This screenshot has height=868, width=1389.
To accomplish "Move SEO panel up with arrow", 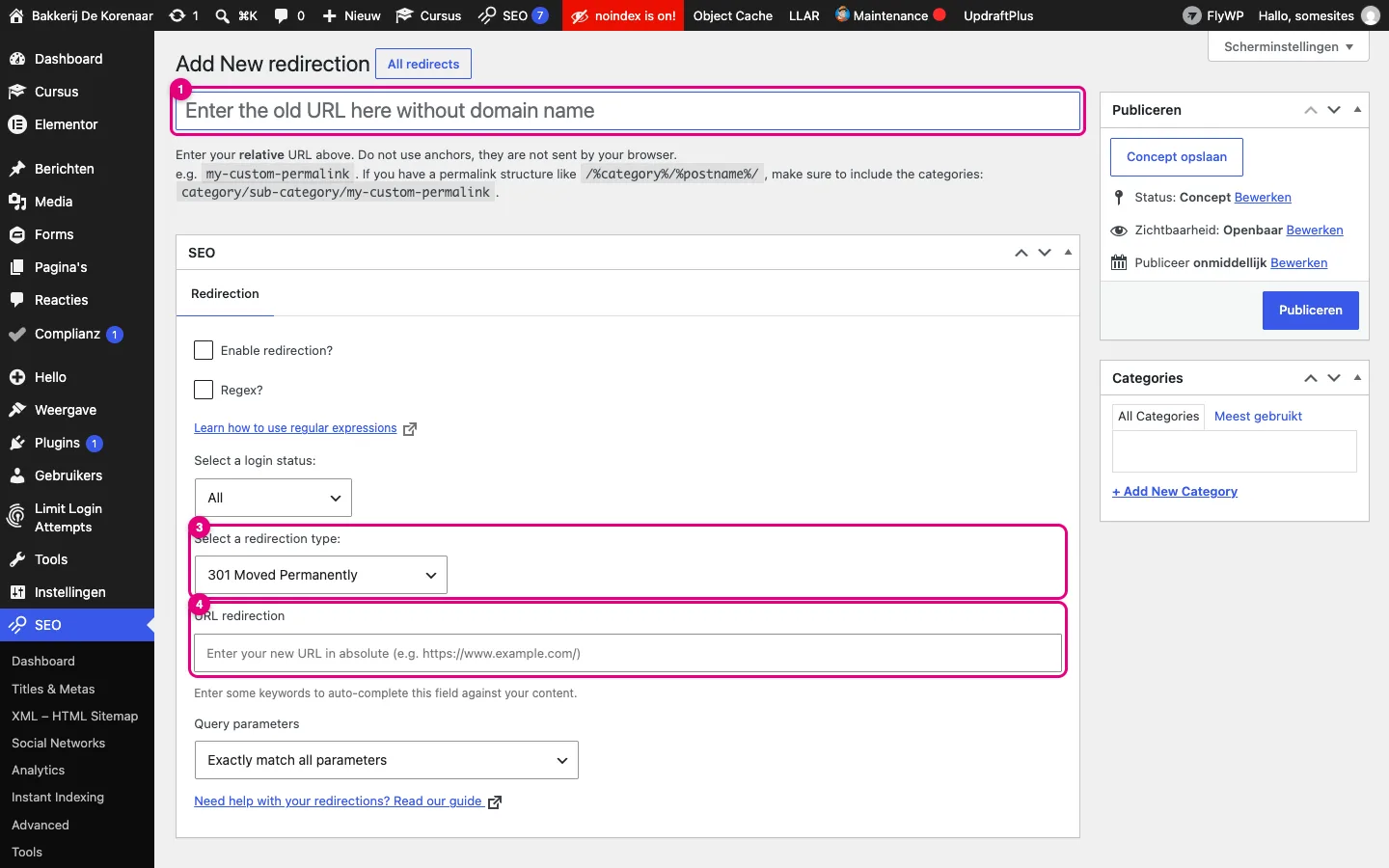I will click(1021, 253).
